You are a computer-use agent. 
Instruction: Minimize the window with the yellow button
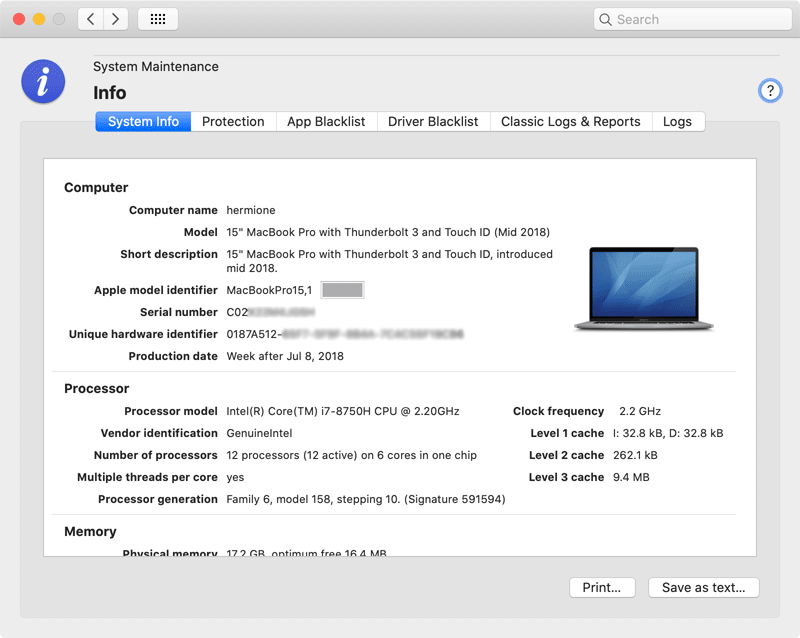point(39,19)
